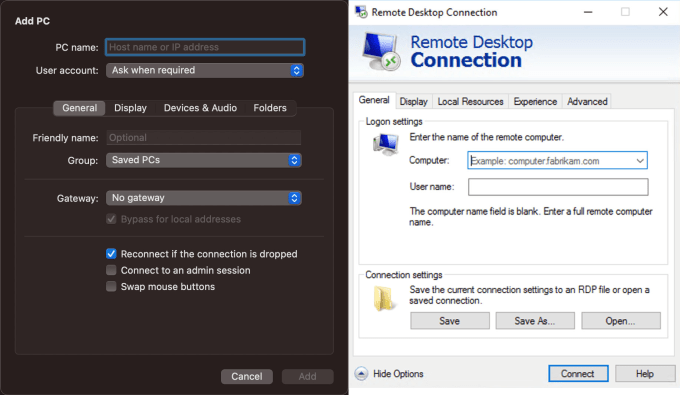The image size is (680, 395).
Task: Open the Advanced tab
Action: tap(587, 101)
